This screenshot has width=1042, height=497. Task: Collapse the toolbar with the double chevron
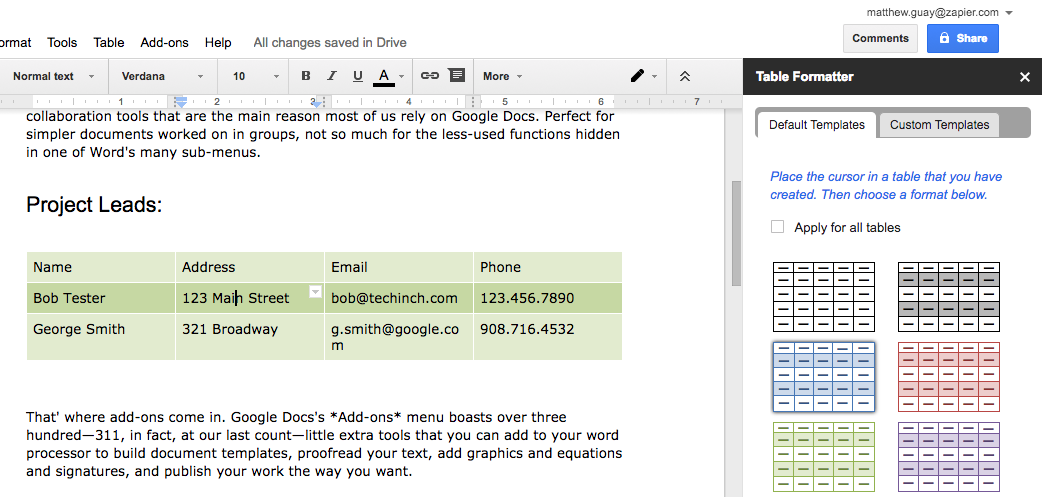coord(685,76)
